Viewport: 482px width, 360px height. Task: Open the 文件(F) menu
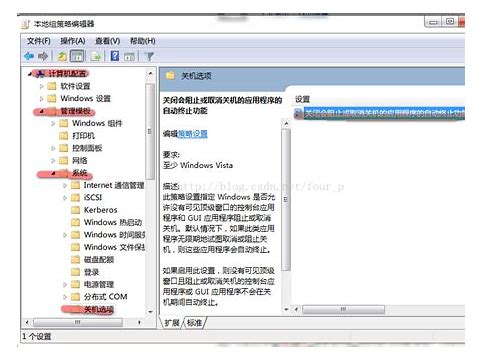[x=39, y=41]
